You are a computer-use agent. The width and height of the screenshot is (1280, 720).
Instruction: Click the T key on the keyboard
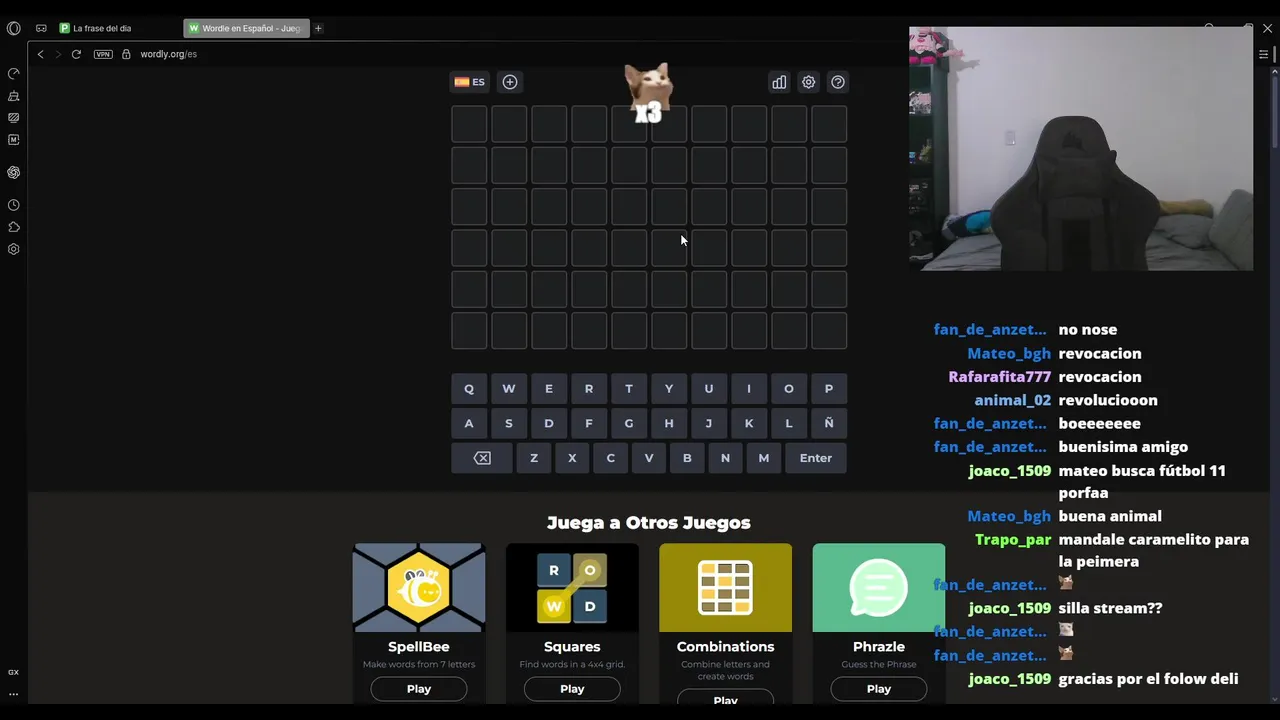(x=629, y=389)
